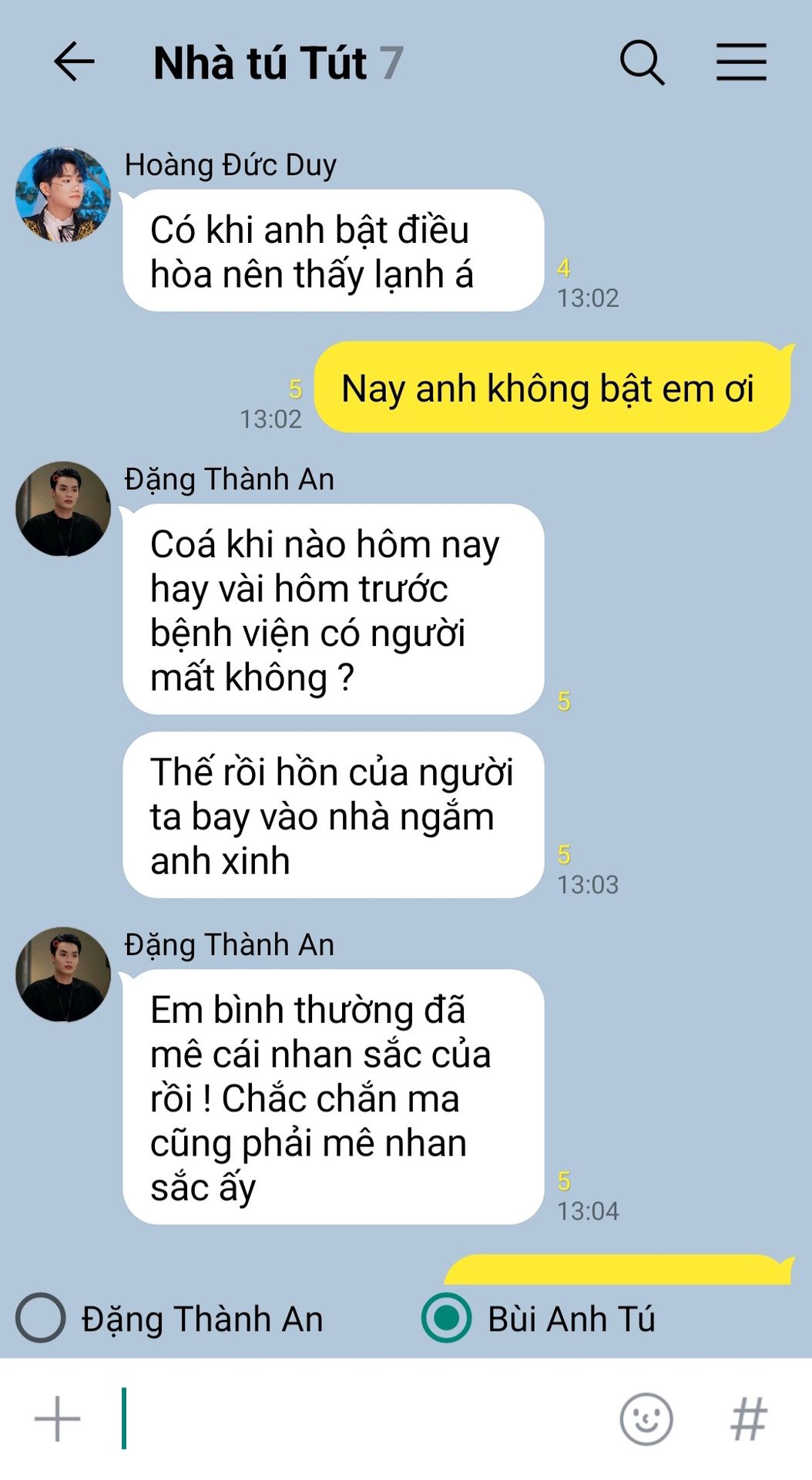Tap the hashtag icon in input bar
The image size is (812, 1480).
tap(749, 1418)
